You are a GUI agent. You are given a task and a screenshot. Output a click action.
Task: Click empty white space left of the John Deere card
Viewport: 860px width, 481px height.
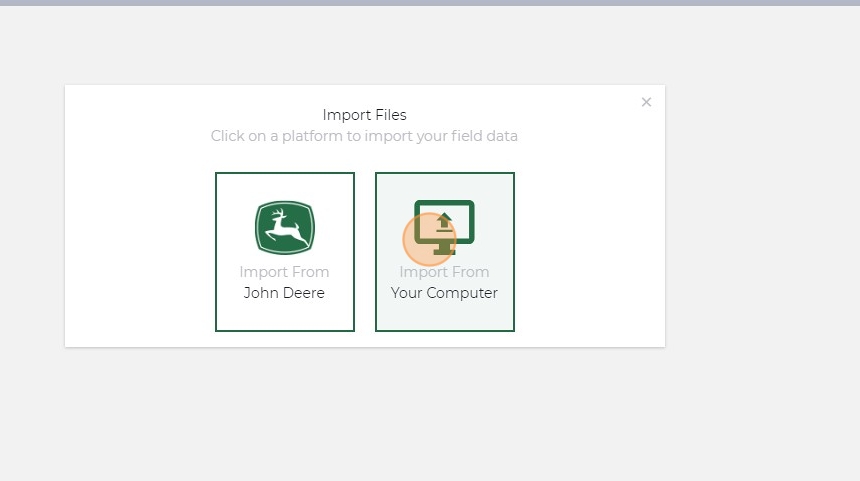(x=140, y=250)
